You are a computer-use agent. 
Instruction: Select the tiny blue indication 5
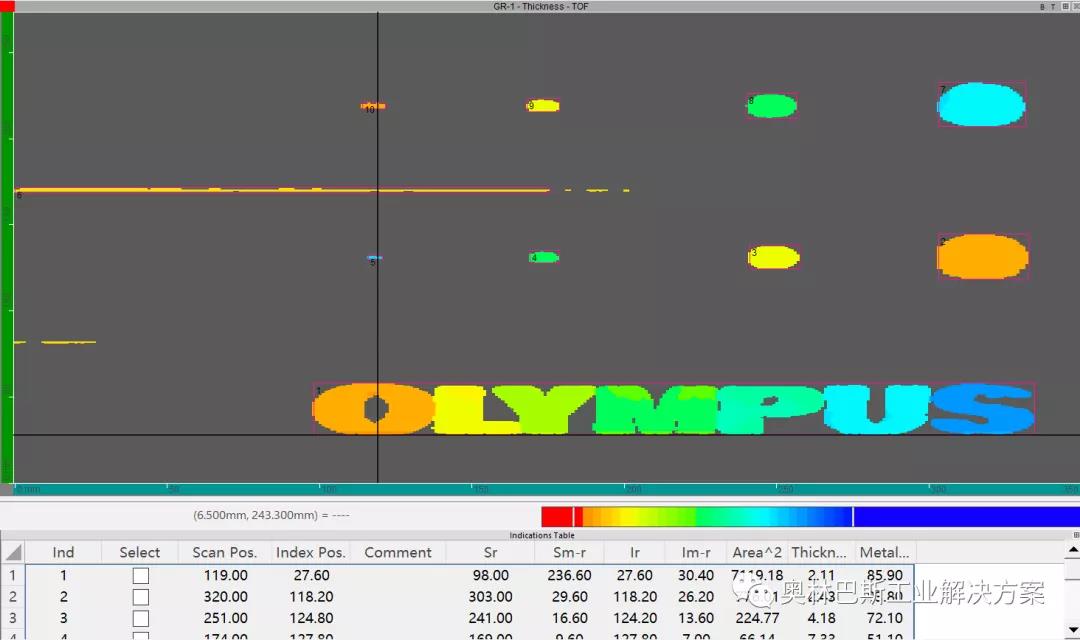coord(374,258)
